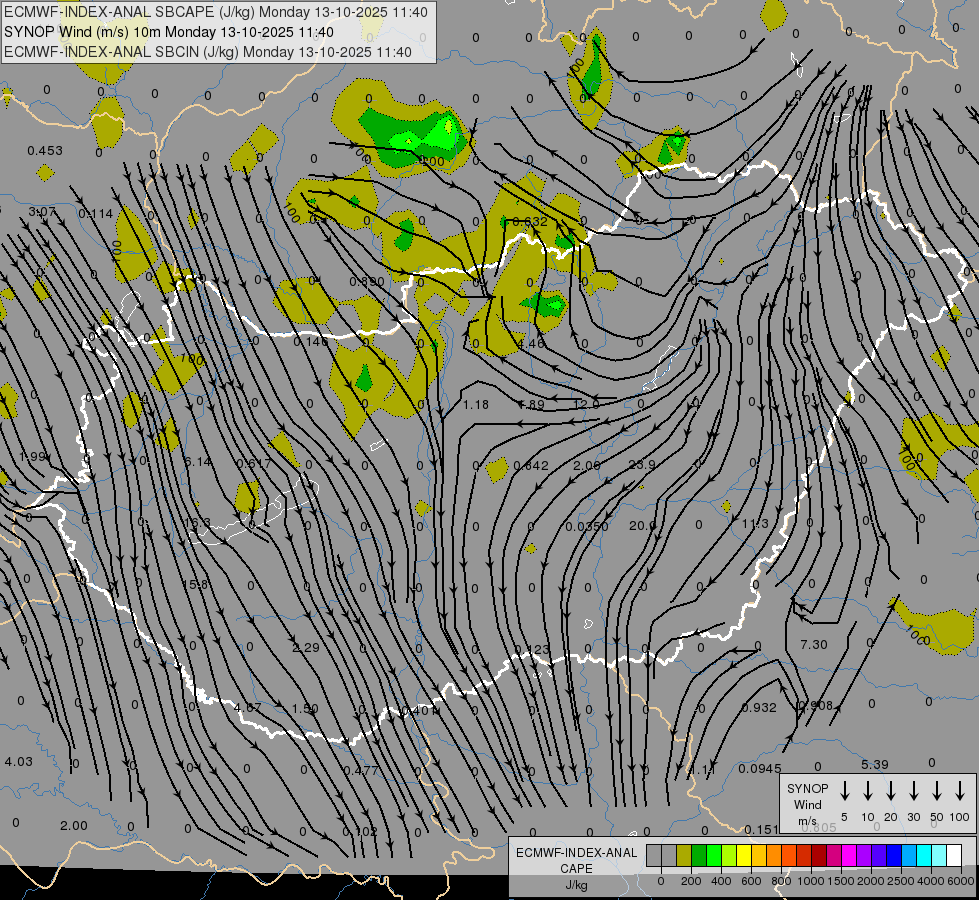Image resolution: width=979 pixels, height=900 pixels.
Task: Pick the pure yellow CAPE legend swatch
Action: (744, 855)
